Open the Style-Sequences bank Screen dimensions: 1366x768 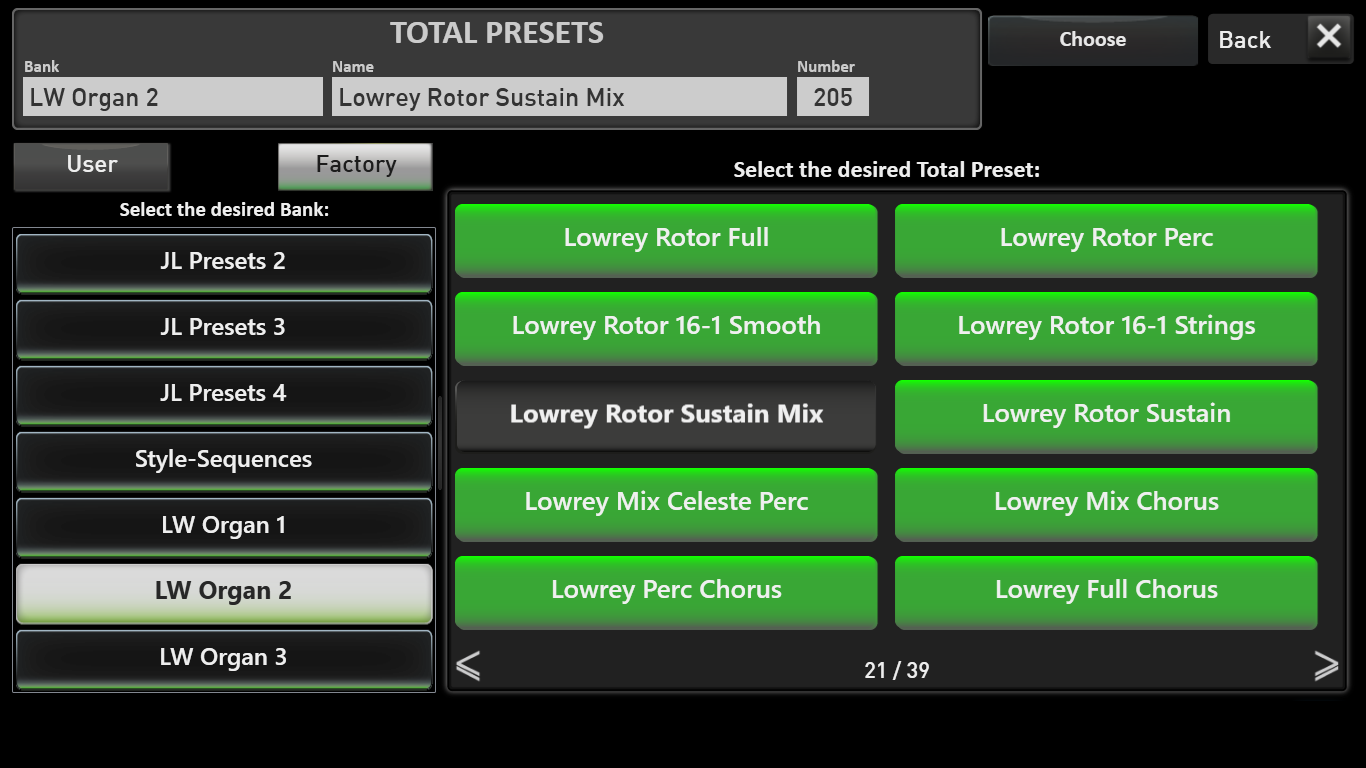pos(224,460)
